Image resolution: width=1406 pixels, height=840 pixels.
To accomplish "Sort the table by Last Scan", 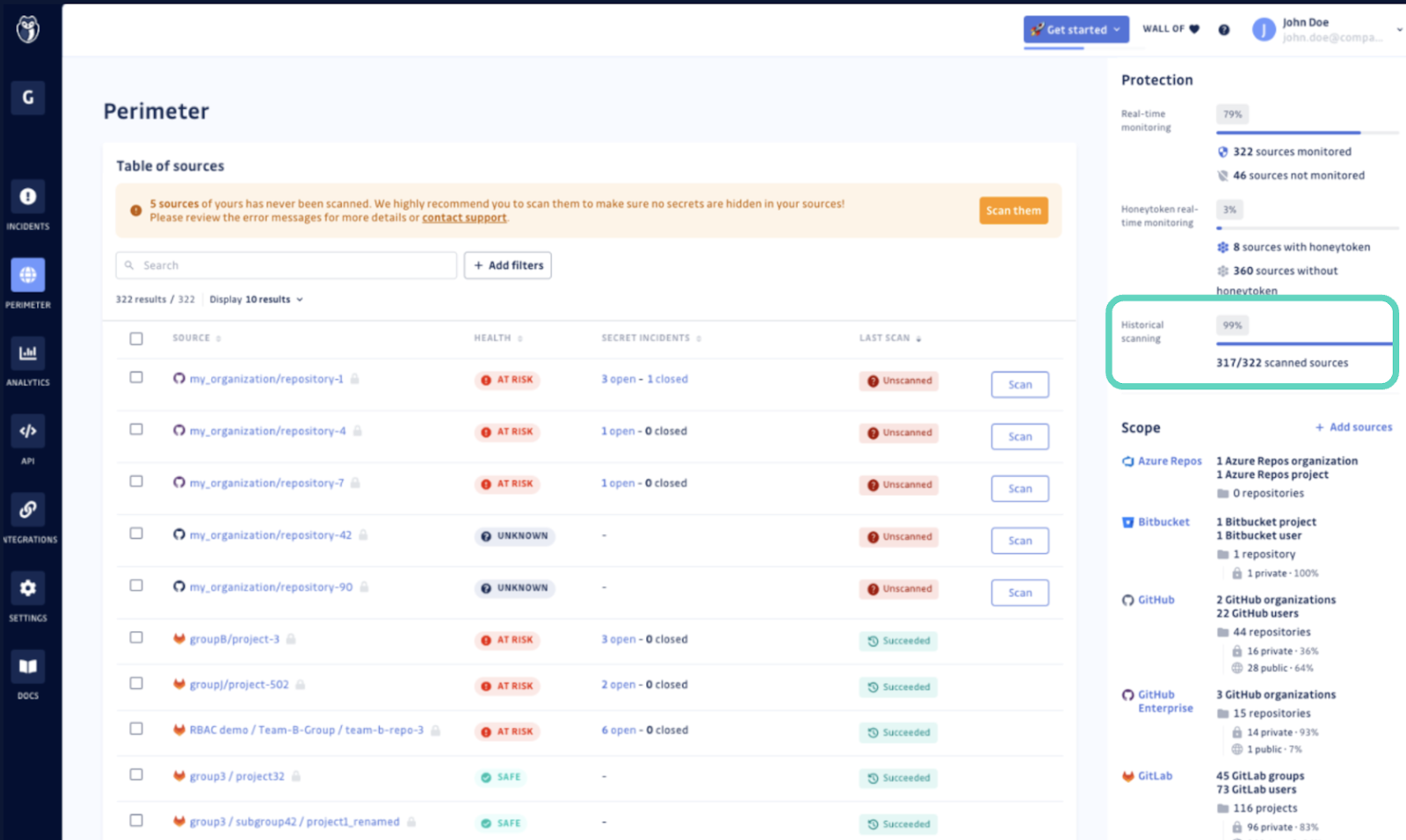I will point(890,337).
